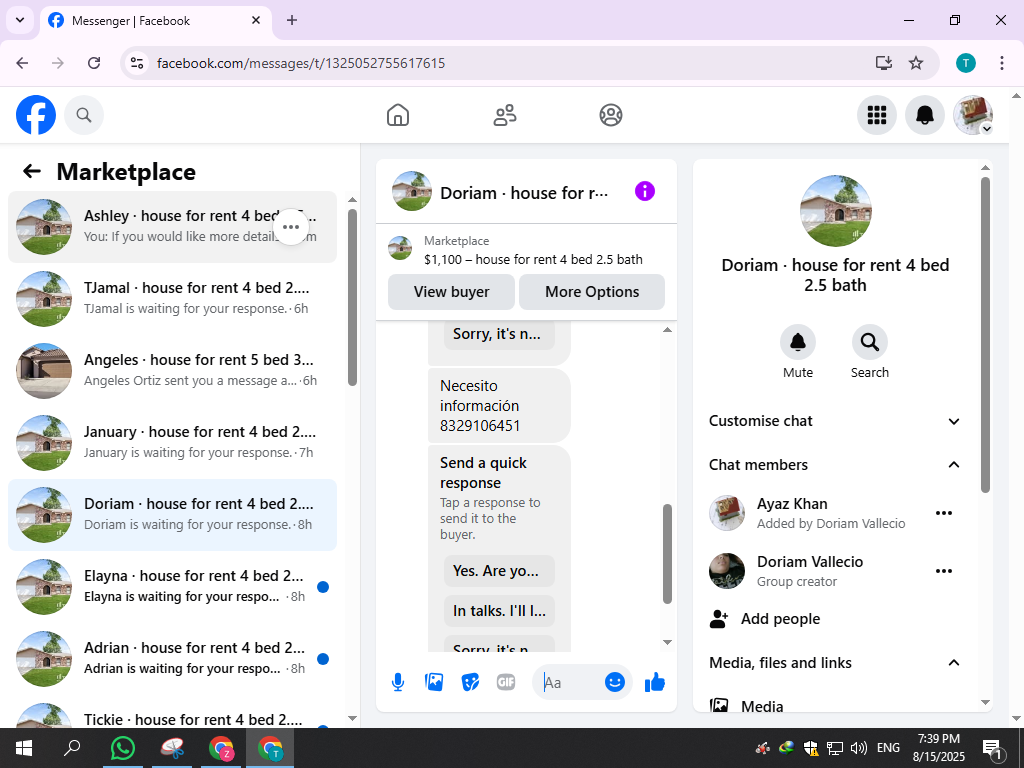The height and width of the screenshot is (768, 1024).
Task: Go back using the Marketplace back arrow
Action: tap(32, 172)
